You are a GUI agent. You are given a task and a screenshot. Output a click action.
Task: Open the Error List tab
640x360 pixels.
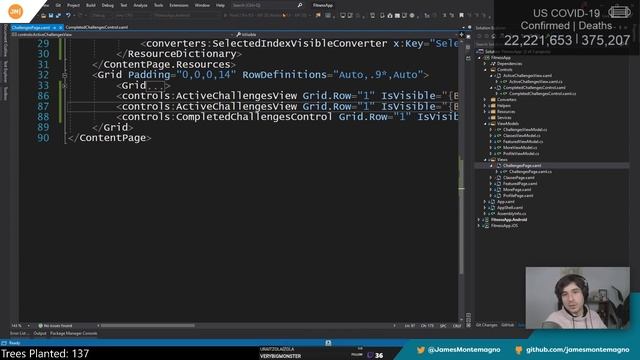point(19,333)
